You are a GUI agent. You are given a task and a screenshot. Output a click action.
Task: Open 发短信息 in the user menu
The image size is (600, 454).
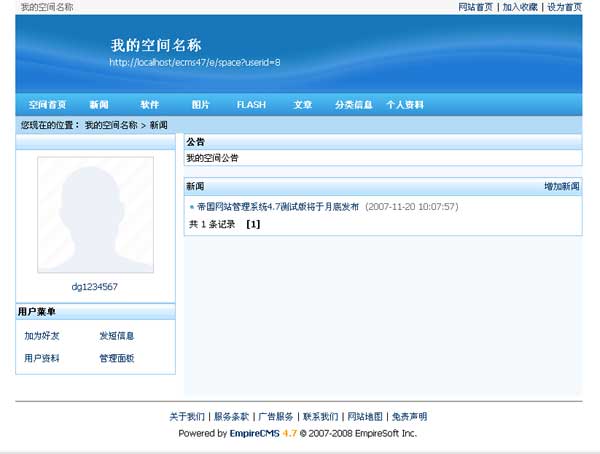click(117, 336)
